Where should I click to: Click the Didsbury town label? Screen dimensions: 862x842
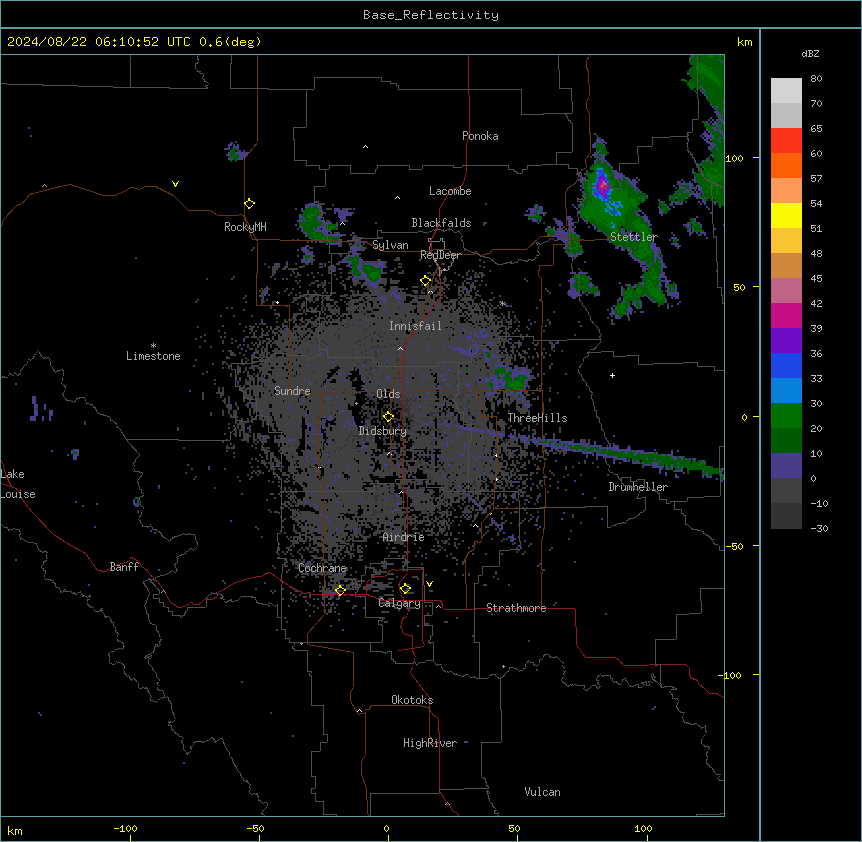point(383,431)
